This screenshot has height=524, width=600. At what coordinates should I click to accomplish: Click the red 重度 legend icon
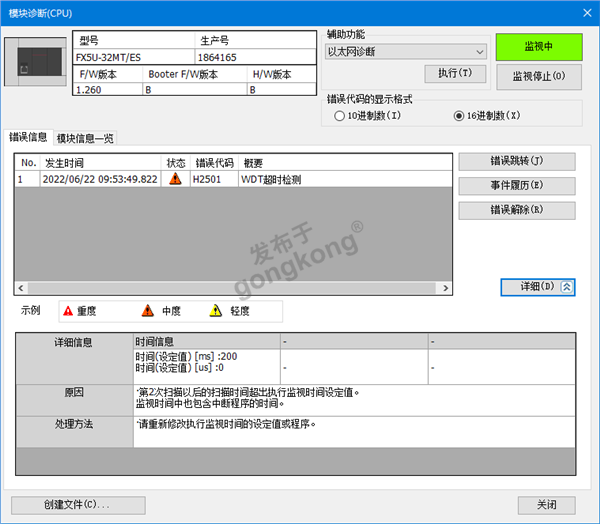tap(68, 311)
